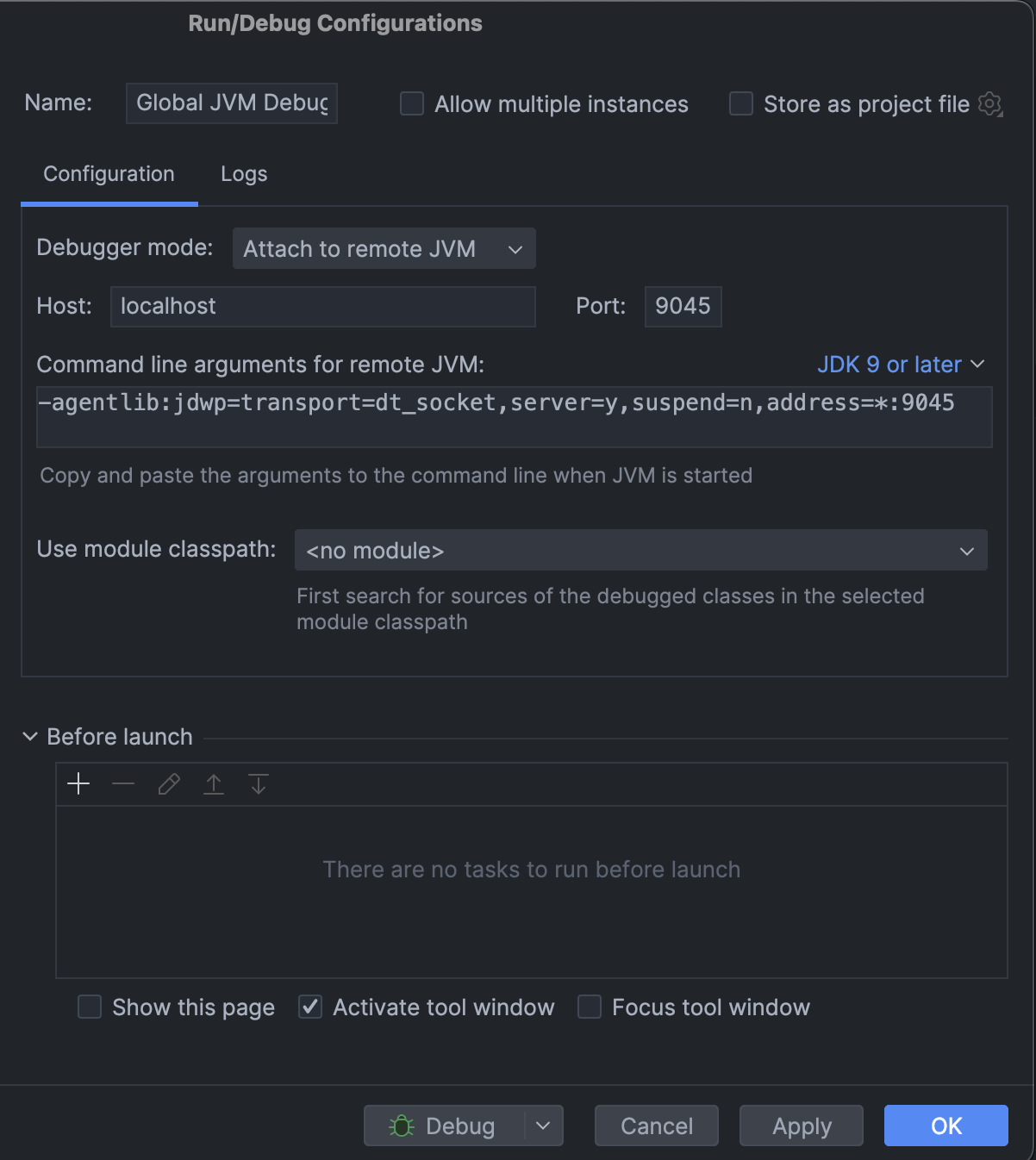
Task: Open the Debugger mode dropdown
Action: pyautogui.click(x=384, y=248)
